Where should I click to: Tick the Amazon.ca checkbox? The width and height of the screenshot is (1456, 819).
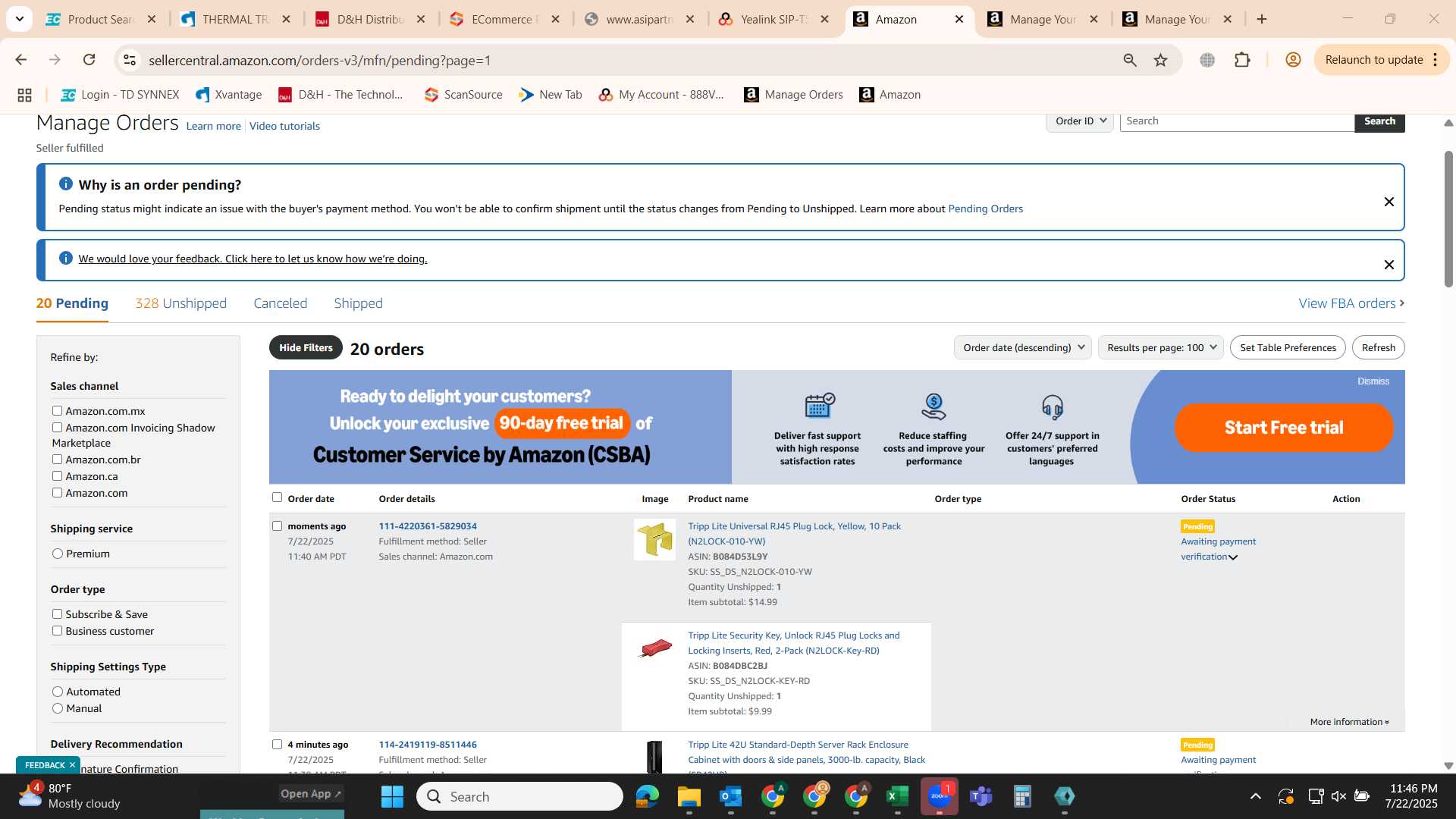[57, 476]
